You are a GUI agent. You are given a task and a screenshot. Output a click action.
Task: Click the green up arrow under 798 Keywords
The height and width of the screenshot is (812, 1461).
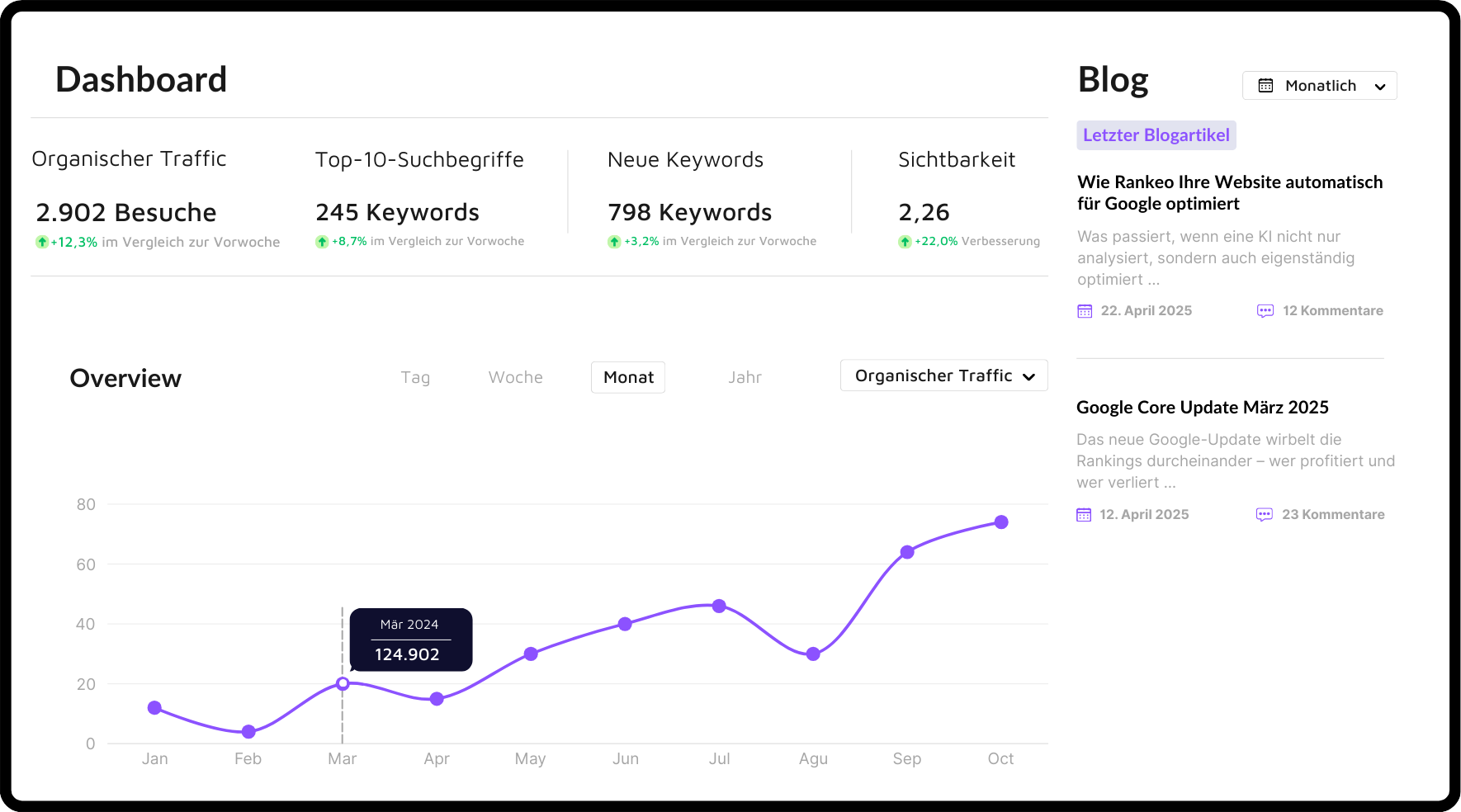(x=614, y=242)
